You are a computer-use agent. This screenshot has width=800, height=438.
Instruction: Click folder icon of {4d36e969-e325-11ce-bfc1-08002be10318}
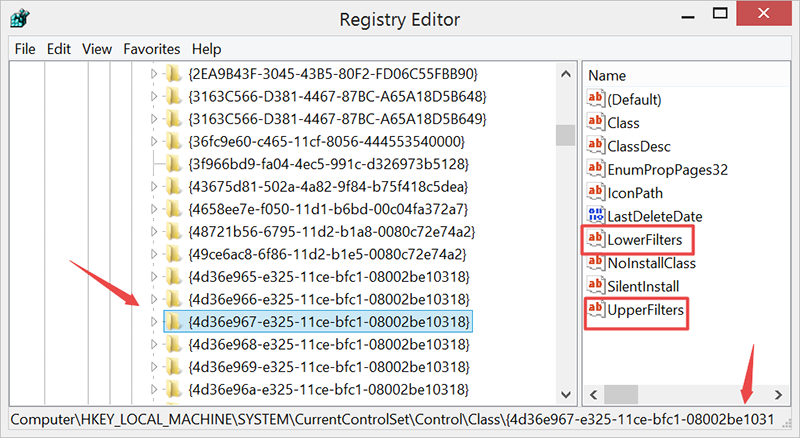(173, 367)
